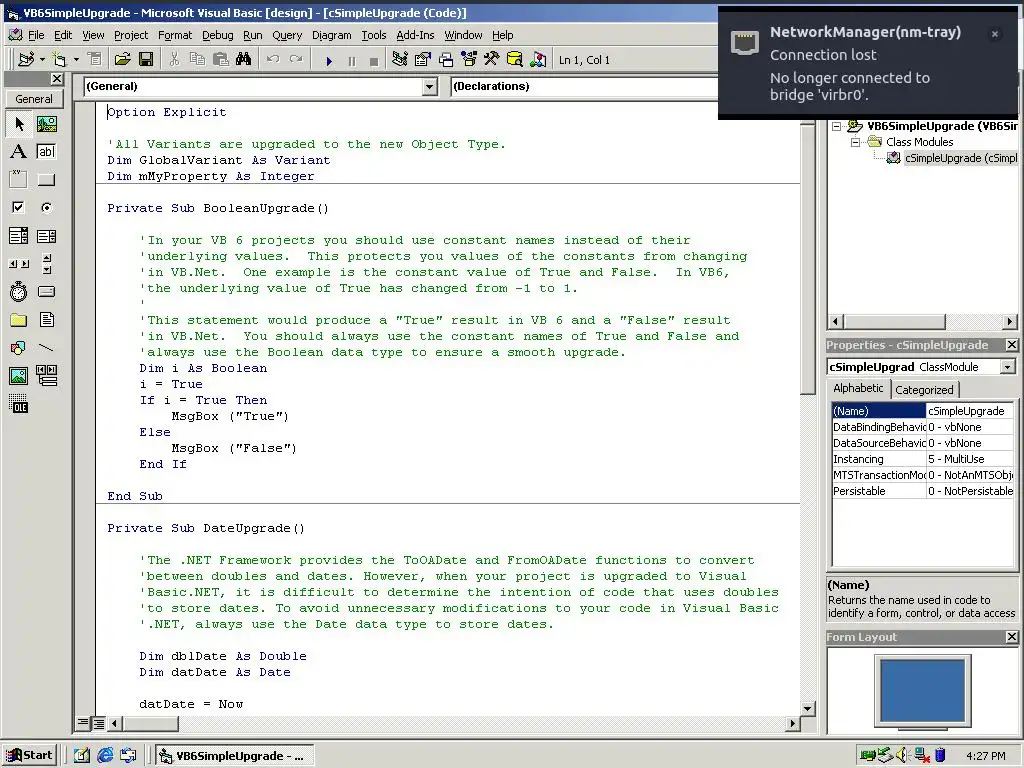
Task: Select the HScrollBar control in toolbox
Action: pyautogui.click(x=19, y=264)
